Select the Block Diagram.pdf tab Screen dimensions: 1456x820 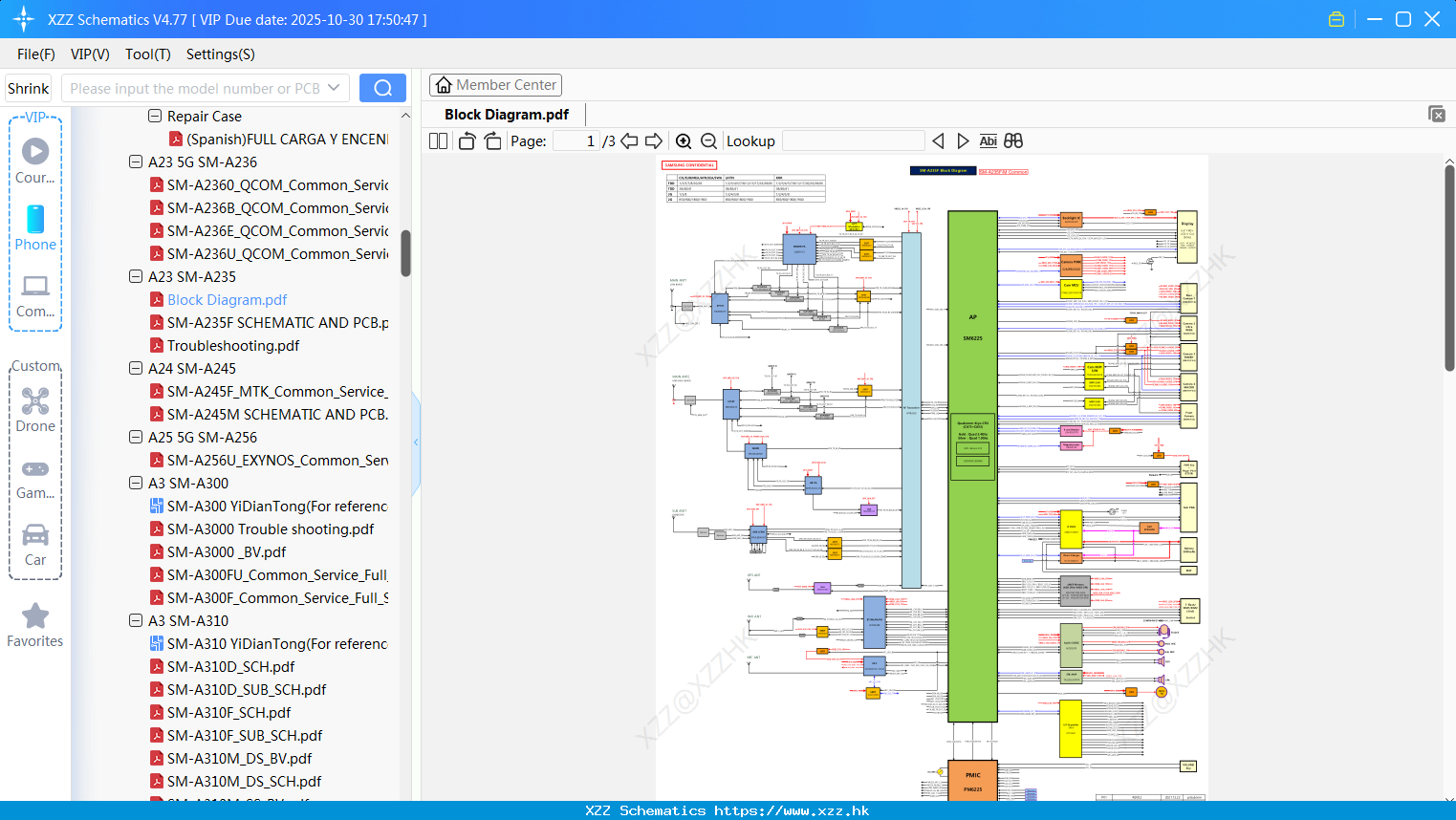[507, 115]
